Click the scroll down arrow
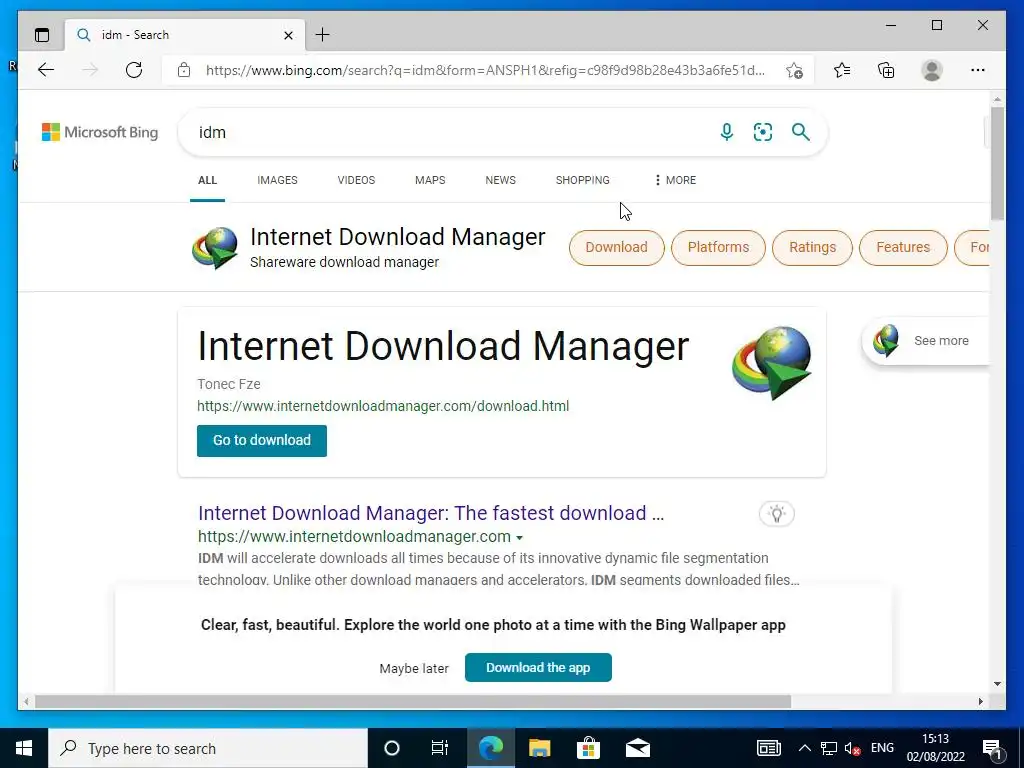Viewport: 1024px width, 768px height. point(997,684)
